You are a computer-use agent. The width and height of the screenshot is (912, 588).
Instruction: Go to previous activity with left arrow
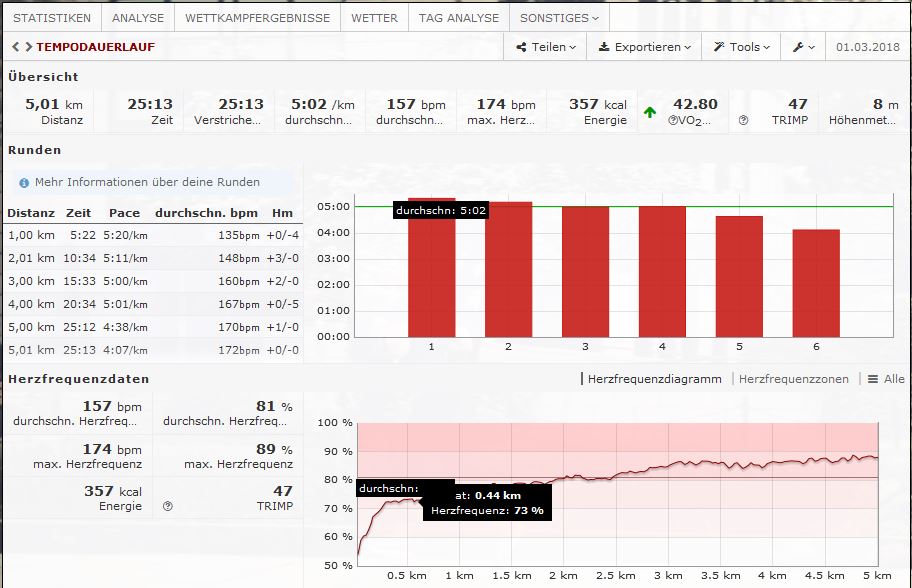pyautogui.click(x=15, y=47)
